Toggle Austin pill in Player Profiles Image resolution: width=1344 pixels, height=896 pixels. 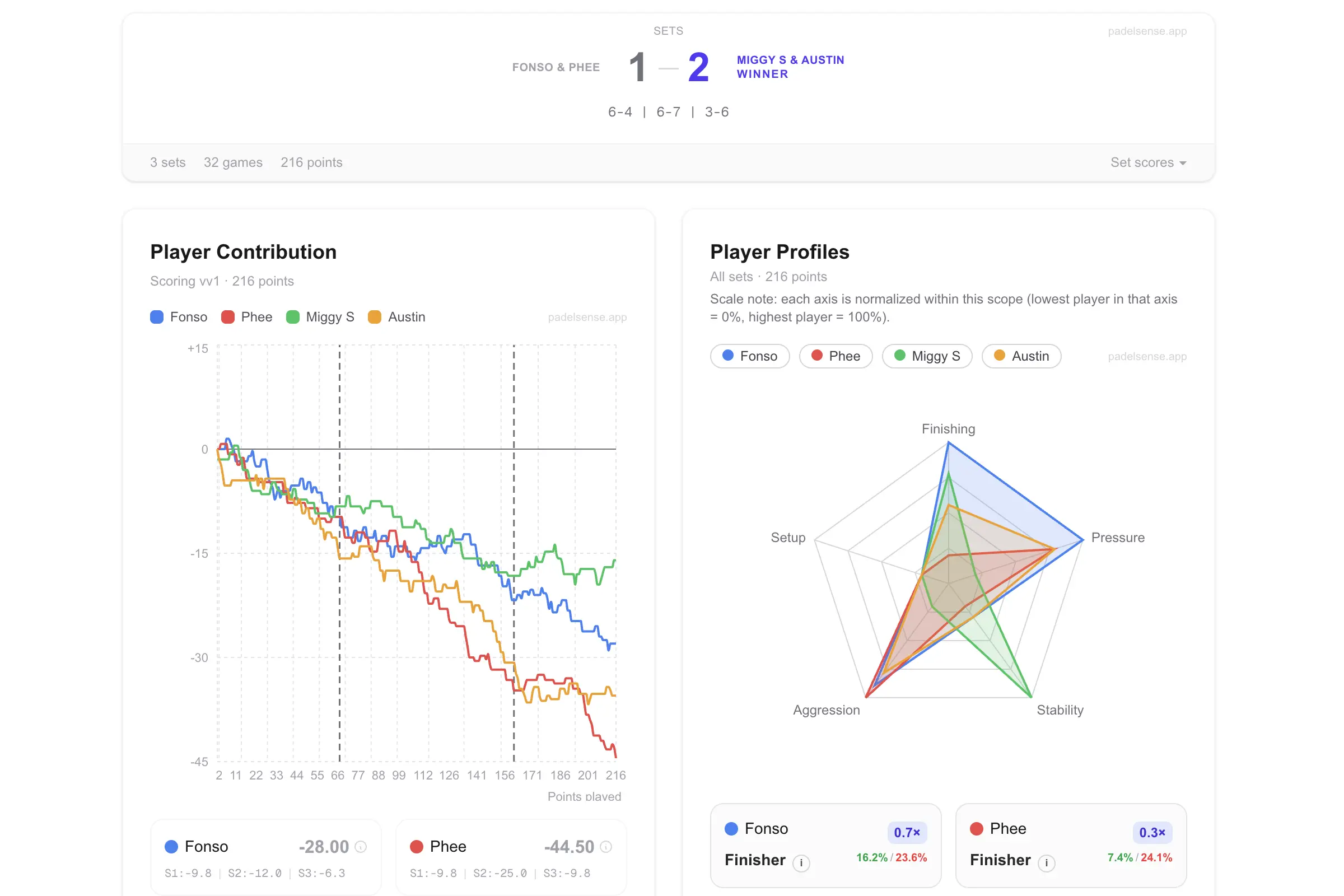[1021, 356]
